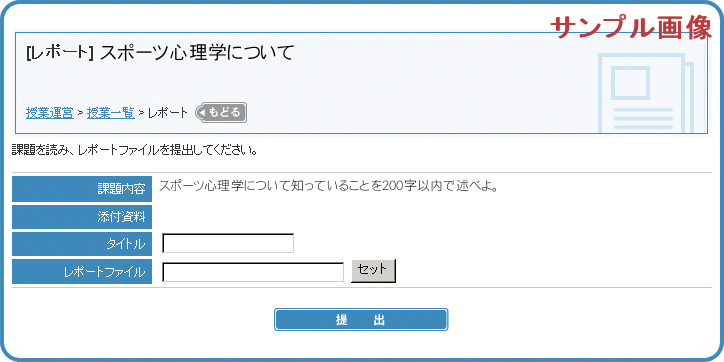Viewport: 724px width, 362px height.
Task: Click the instruction text 課題を読み、レポートファイルを提出してください
Action: pyautogui.click(x=134, y=151)
